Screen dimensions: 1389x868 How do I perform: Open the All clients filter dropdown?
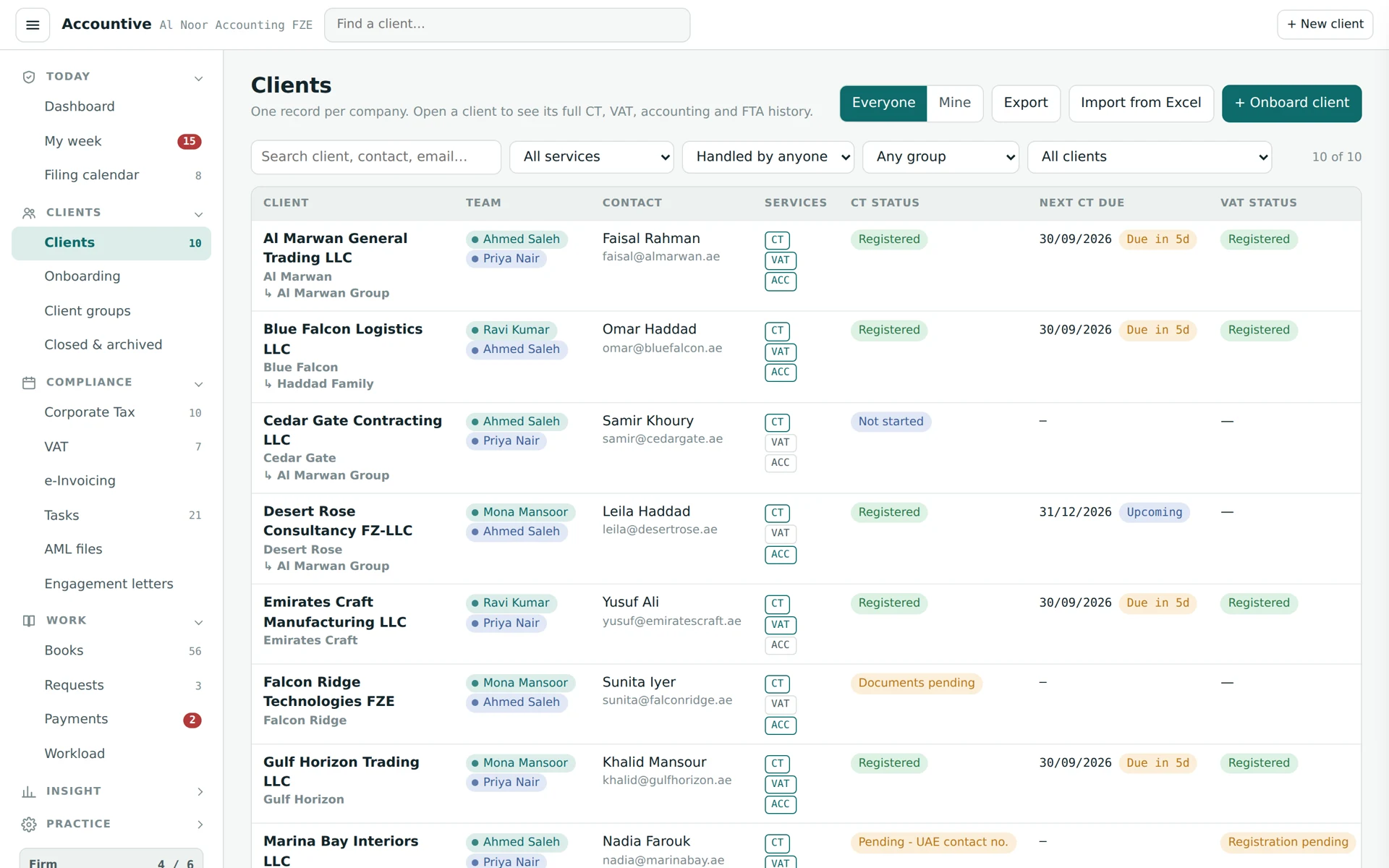(1149, 157)
